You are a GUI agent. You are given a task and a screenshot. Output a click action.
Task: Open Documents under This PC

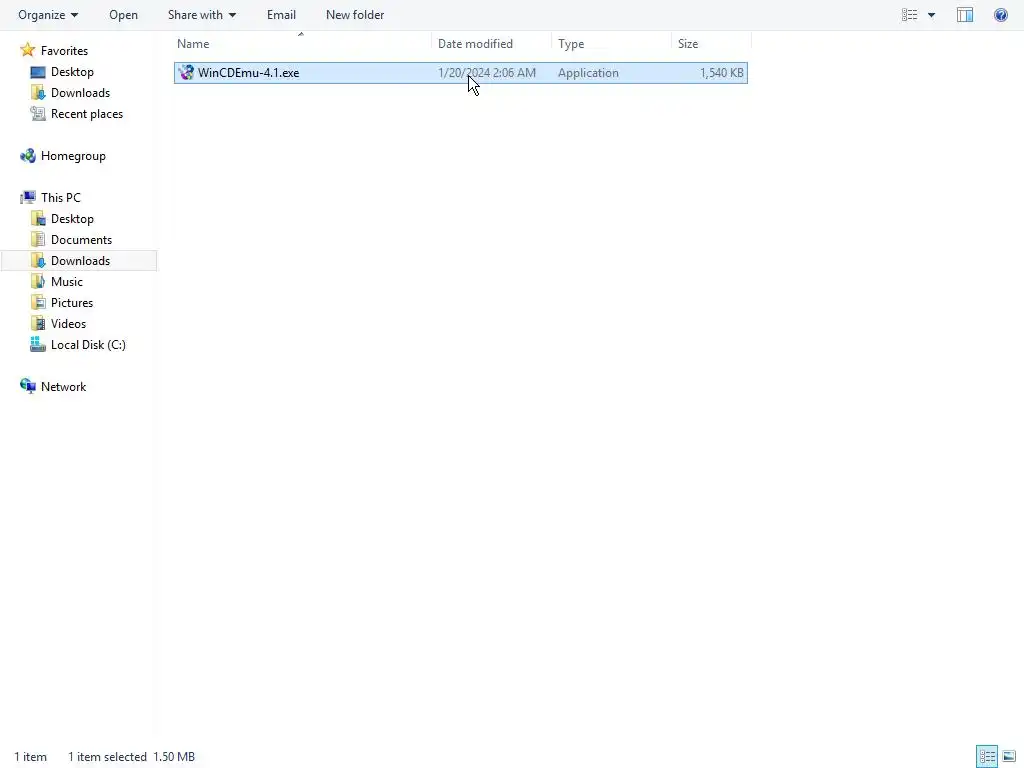click(81, 240)
